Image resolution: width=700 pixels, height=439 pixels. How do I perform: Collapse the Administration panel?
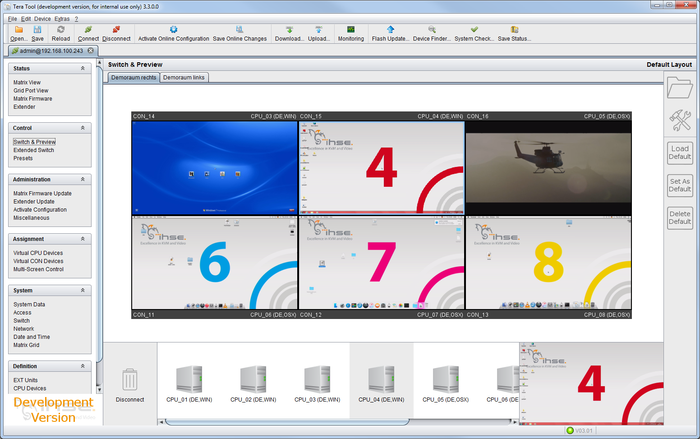83,179
